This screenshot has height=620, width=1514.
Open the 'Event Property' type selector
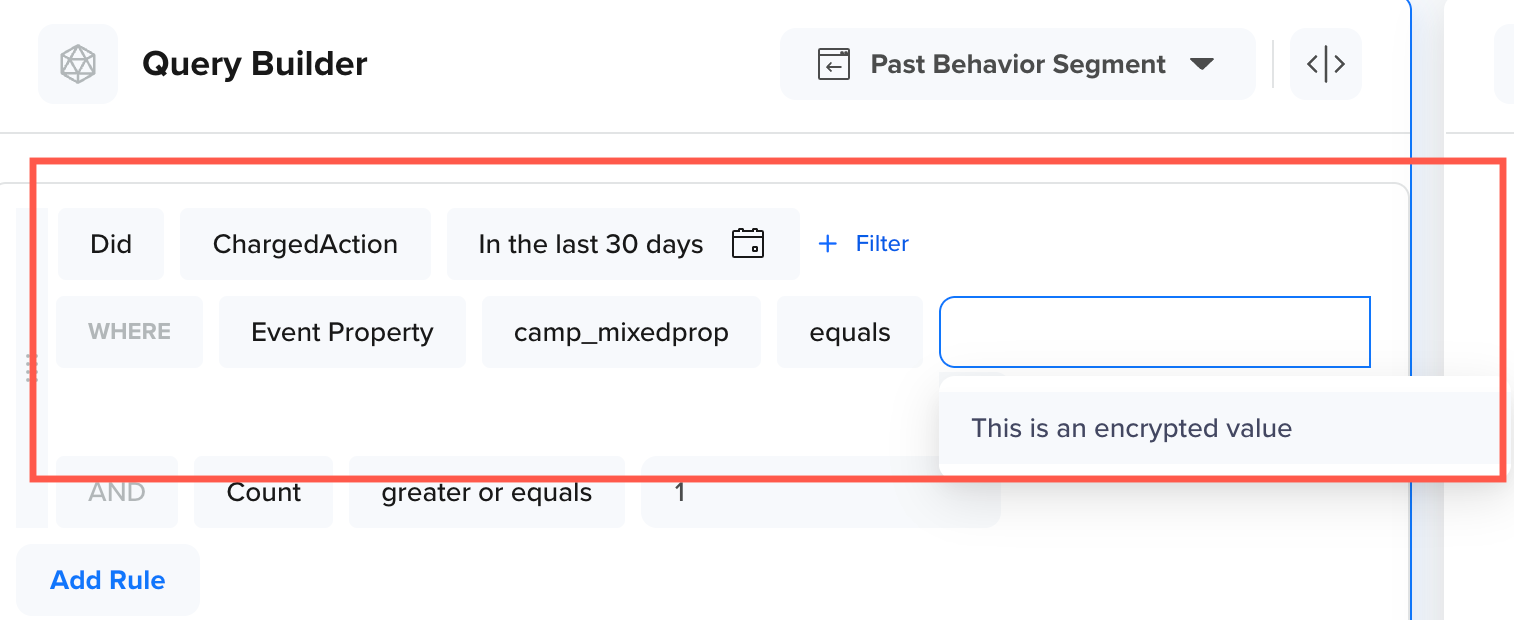click(342, 331)
